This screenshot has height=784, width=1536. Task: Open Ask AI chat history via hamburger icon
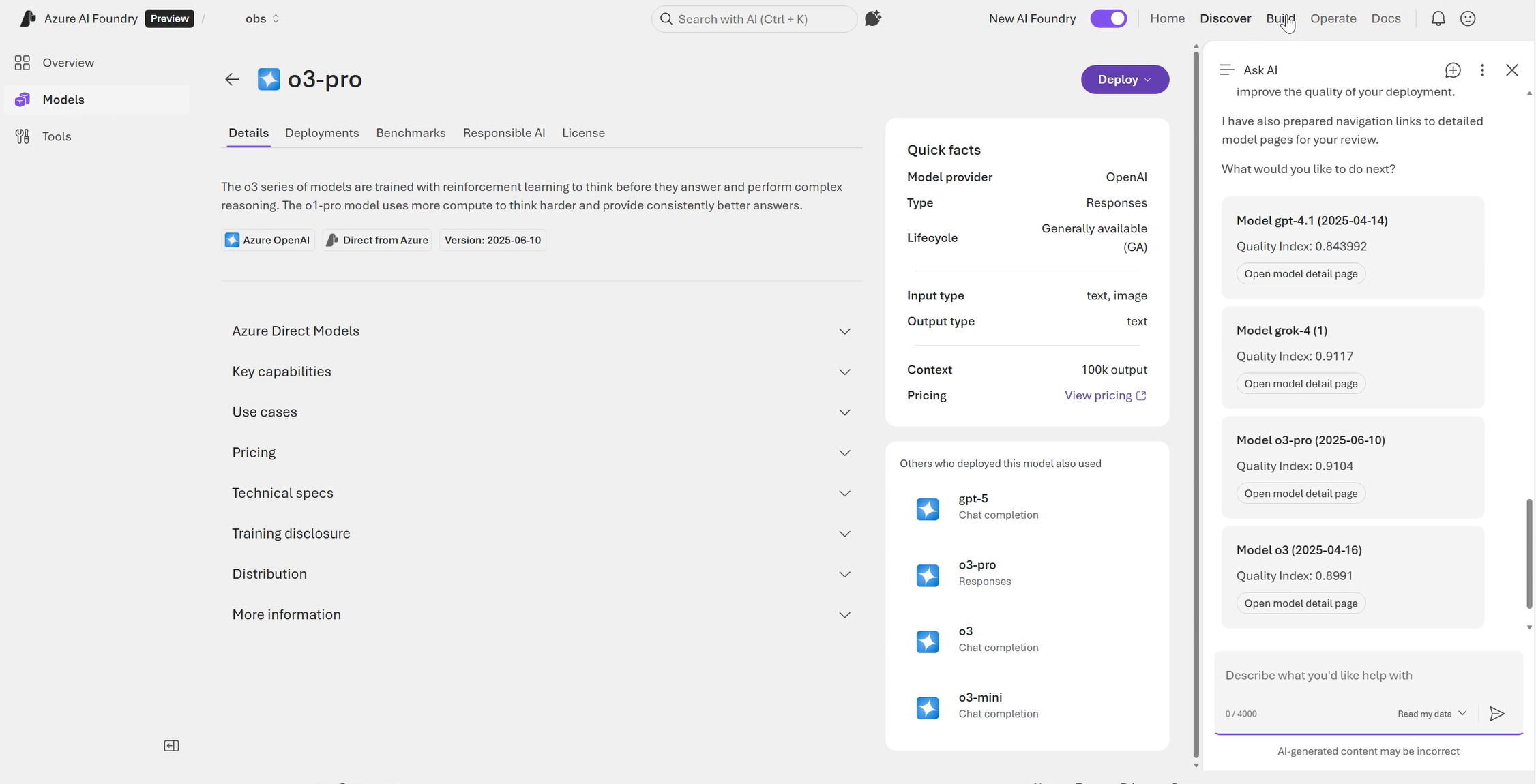[x=1226, y=70]
